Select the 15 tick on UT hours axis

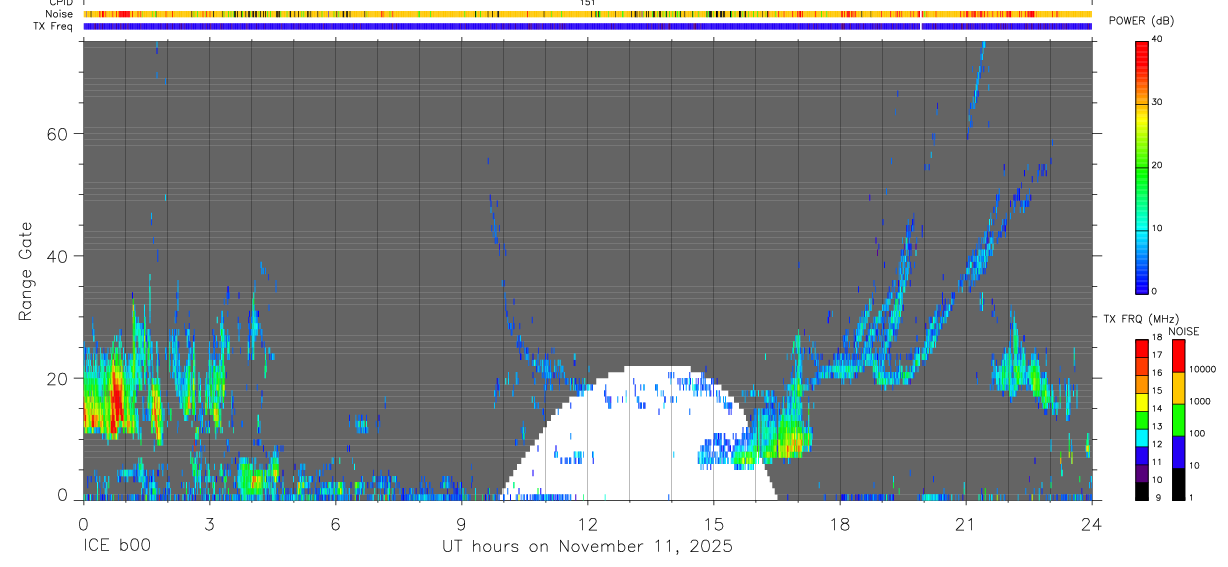(x=713, y=523)
